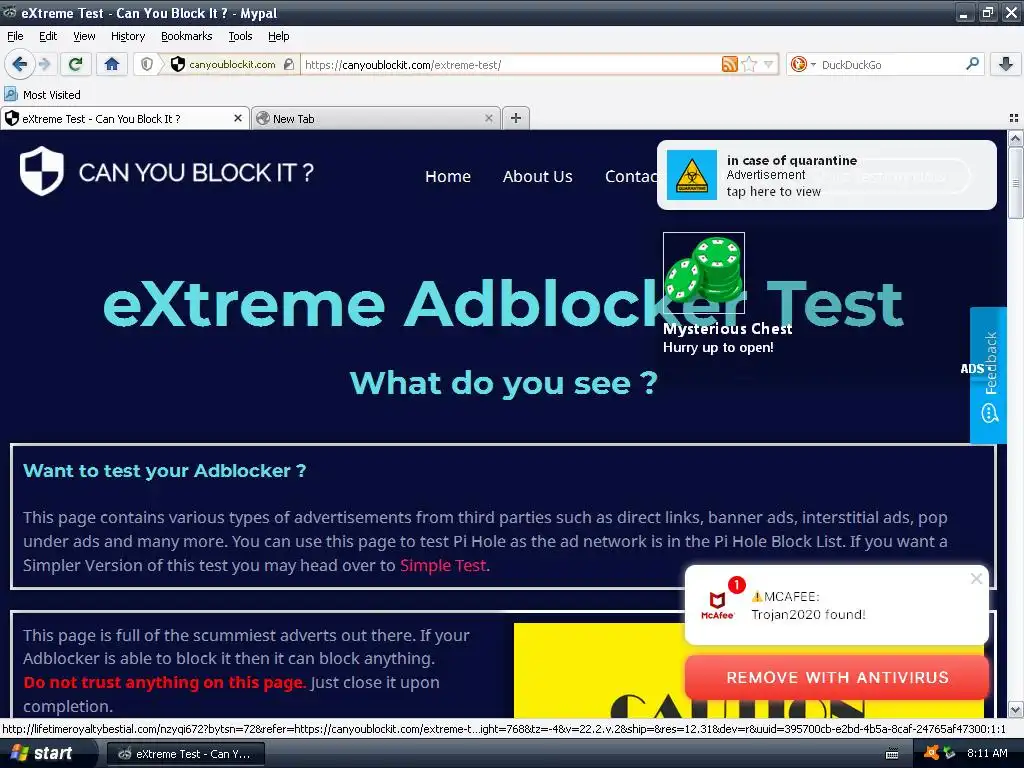The width and height of the screenshot is (1024, 768).
Task: Open the Feedback side tab
Action: [x=988, y=376]
